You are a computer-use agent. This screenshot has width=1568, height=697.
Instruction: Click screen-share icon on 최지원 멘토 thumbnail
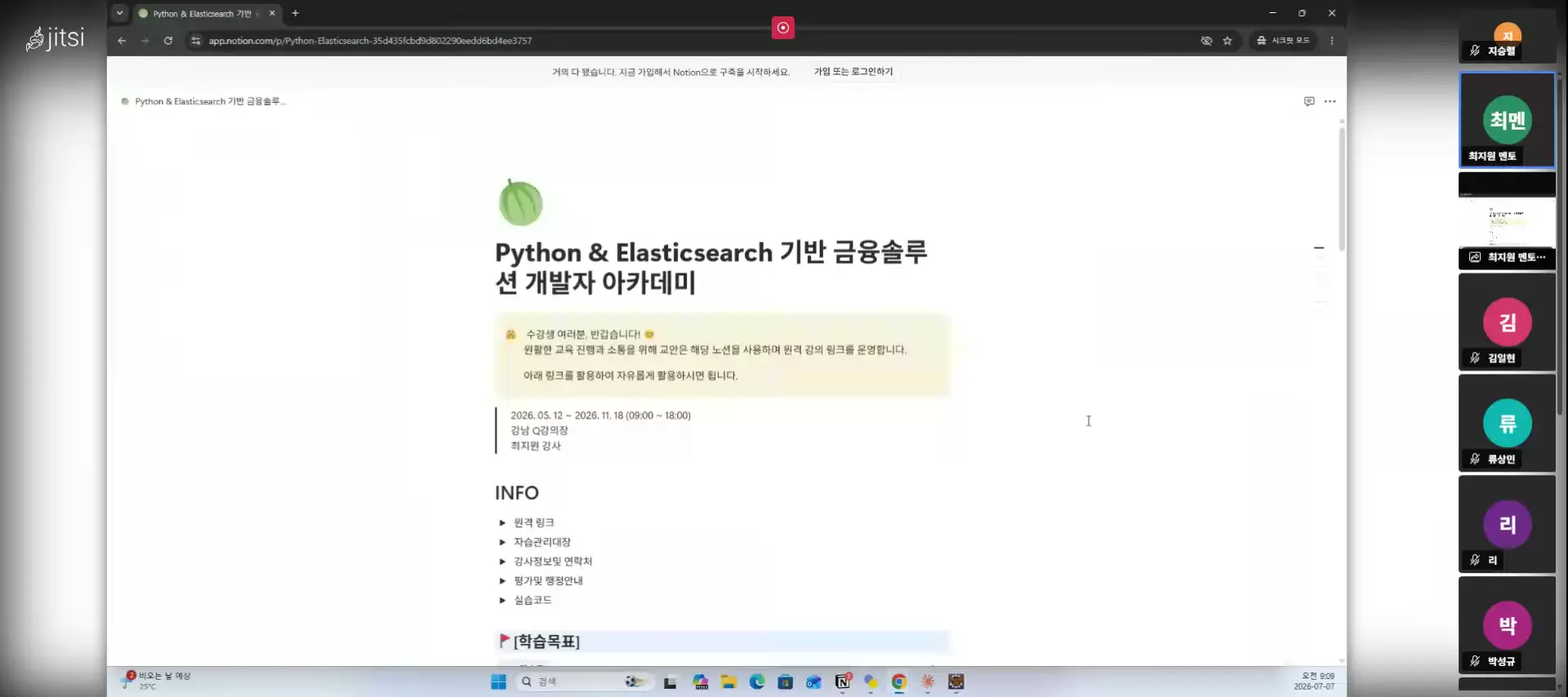point(1475,257)
